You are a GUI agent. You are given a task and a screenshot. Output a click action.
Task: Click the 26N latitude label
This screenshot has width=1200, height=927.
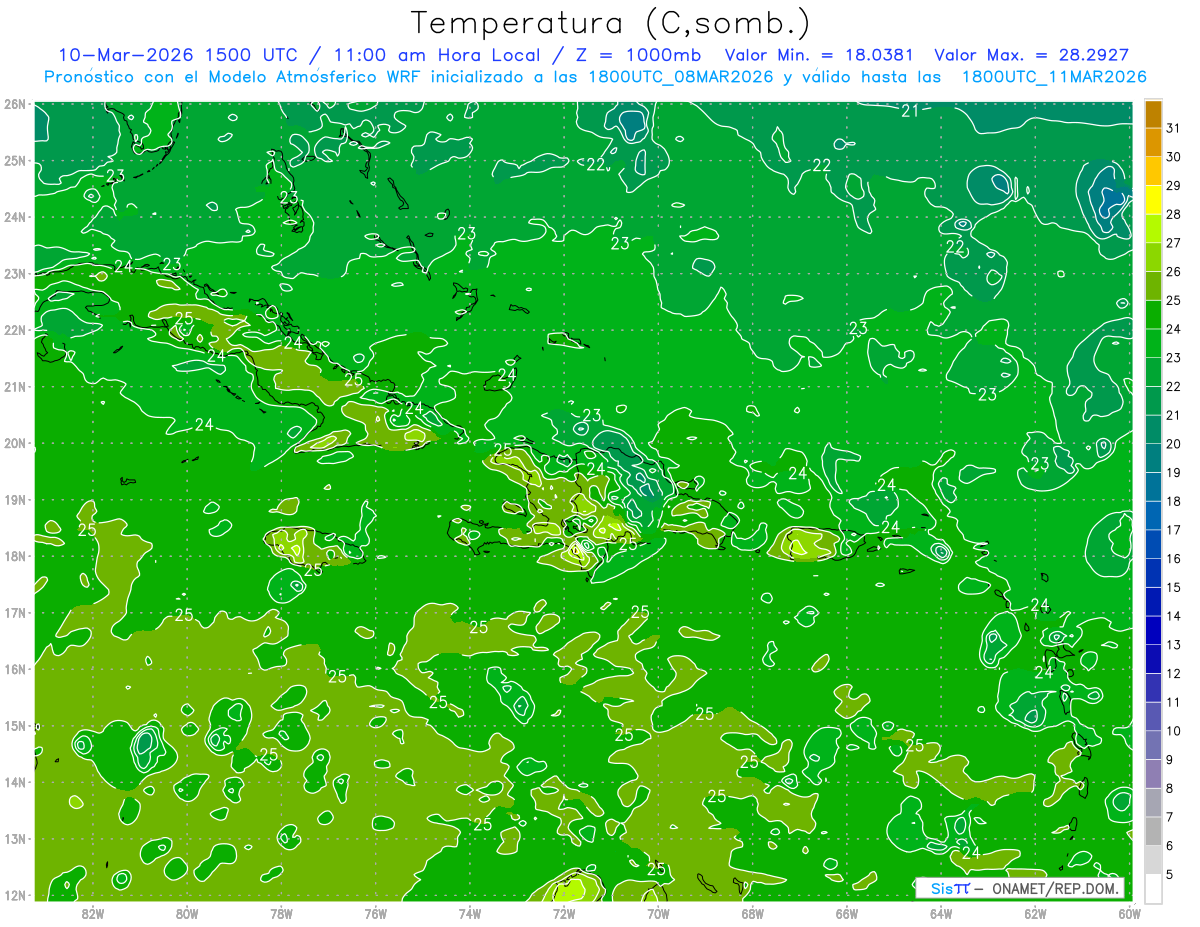[15, 104]
